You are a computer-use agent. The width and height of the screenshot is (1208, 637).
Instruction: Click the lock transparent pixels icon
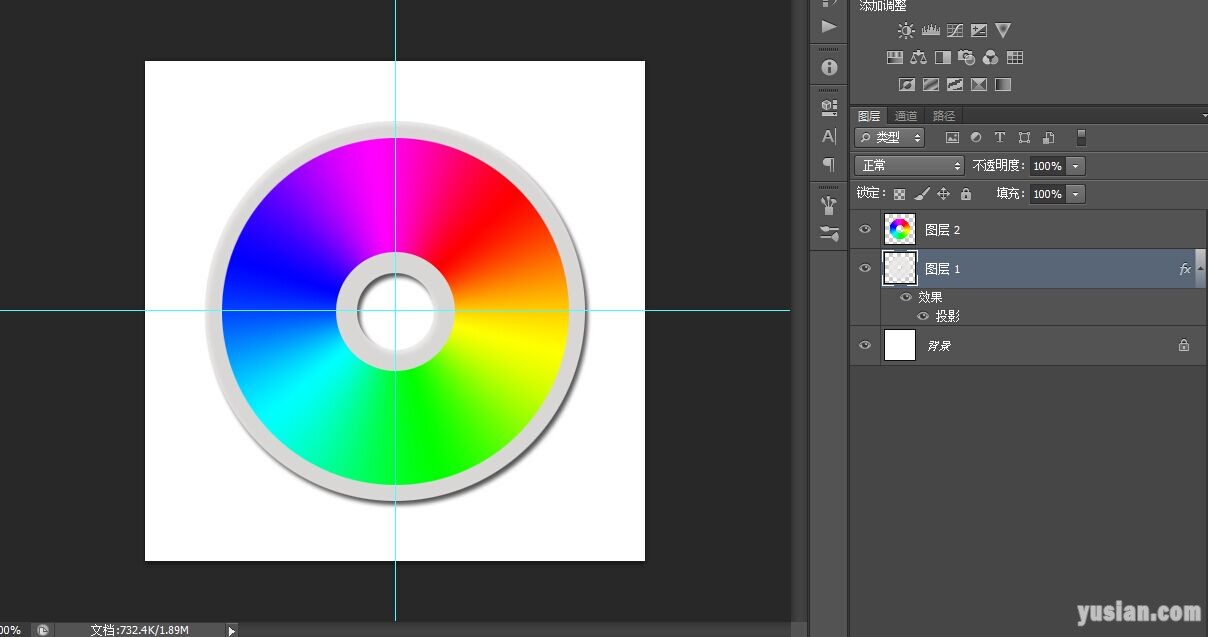click(x=899, y=194)
